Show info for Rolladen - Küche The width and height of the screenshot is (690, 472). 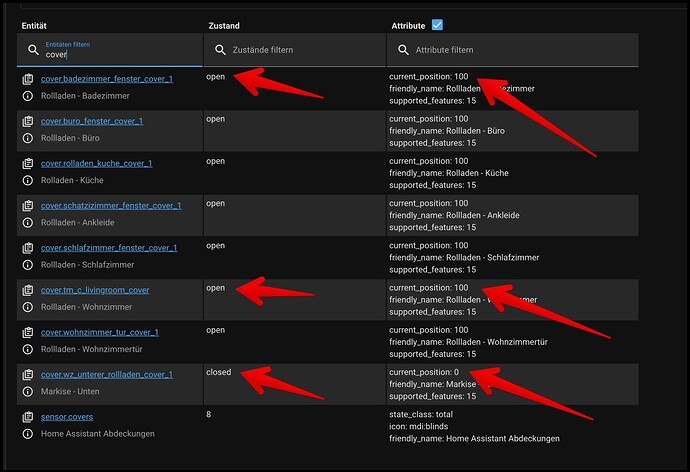28,180
